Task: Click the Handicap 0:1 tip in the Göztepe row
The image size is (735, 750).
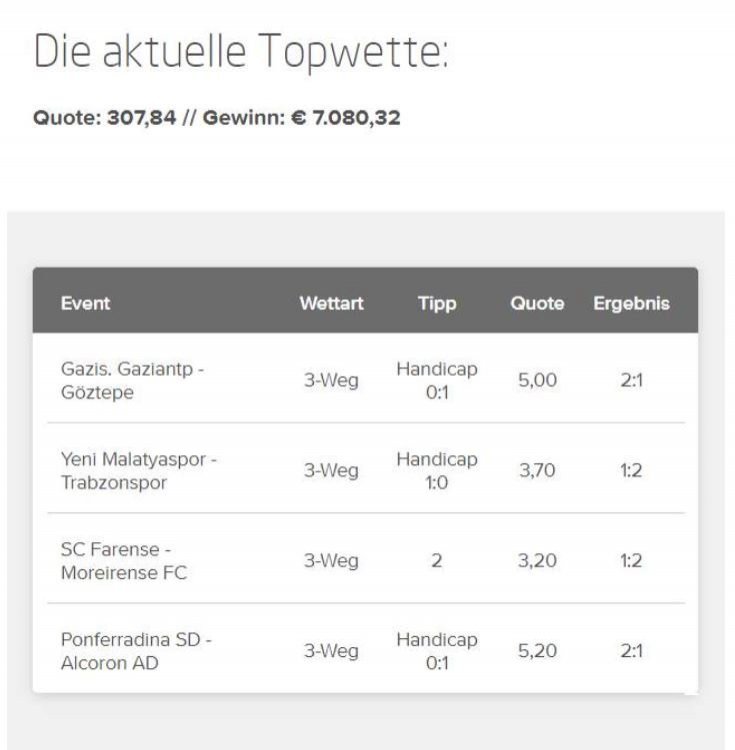Action: [x=437, y=380]
